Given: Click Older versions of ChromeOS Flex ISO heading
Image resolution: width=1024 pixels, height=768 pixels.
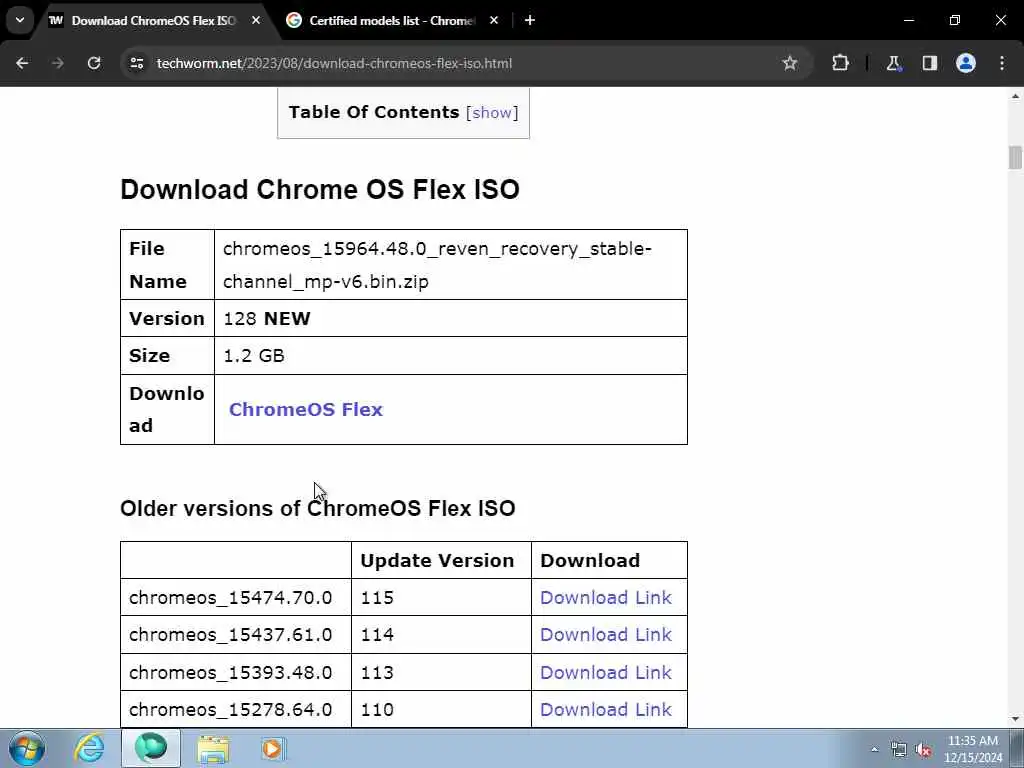Looking at the screenshot, I should pyautogui.click(x=317, y=508).
